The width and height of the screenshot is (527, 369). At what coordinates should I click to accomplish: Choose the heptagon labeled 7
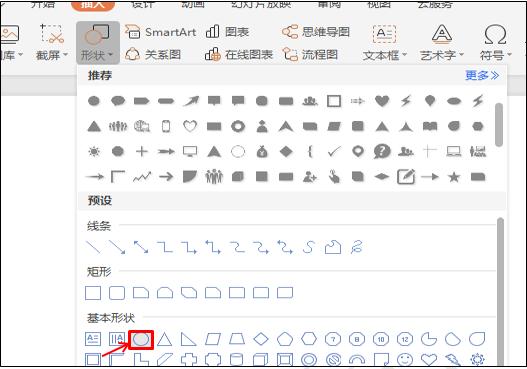[333, 339]
